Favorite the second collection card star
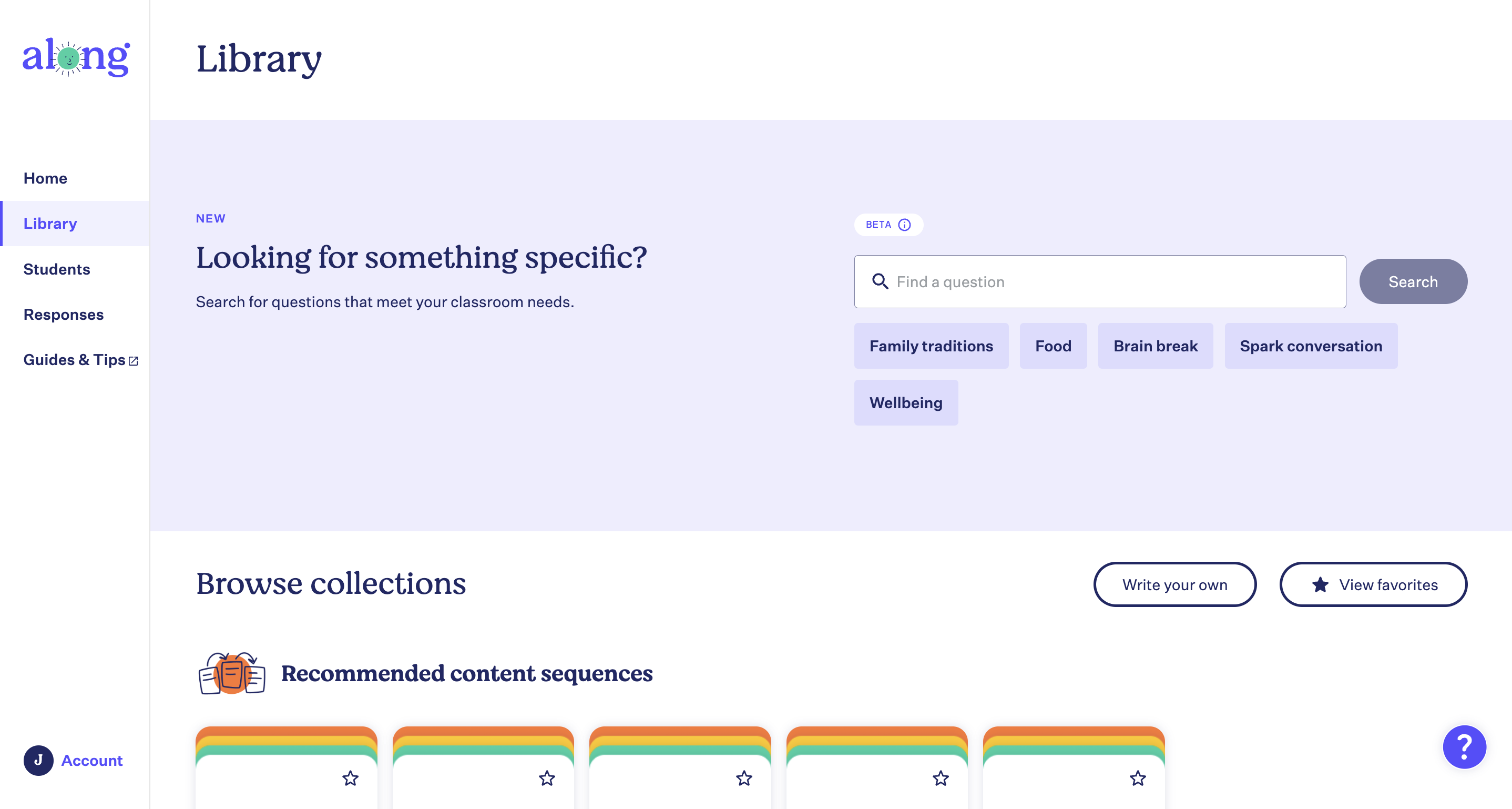1512x809 pixels. [x=547, y=778]
